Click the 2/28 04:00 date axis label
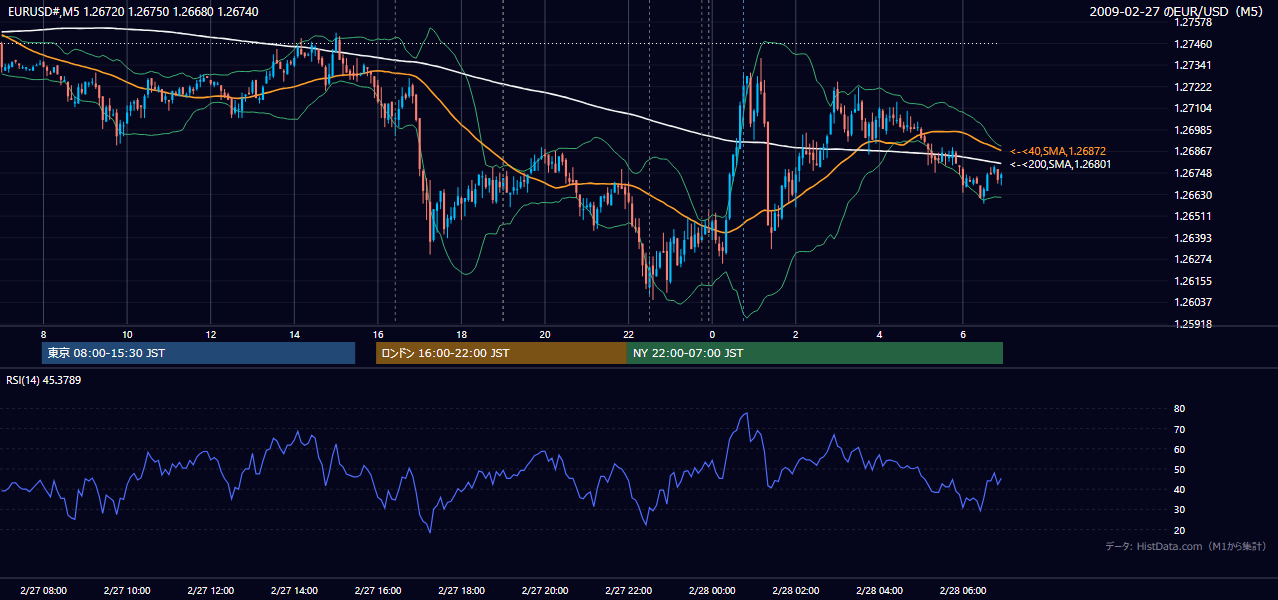 click(879, 591)
